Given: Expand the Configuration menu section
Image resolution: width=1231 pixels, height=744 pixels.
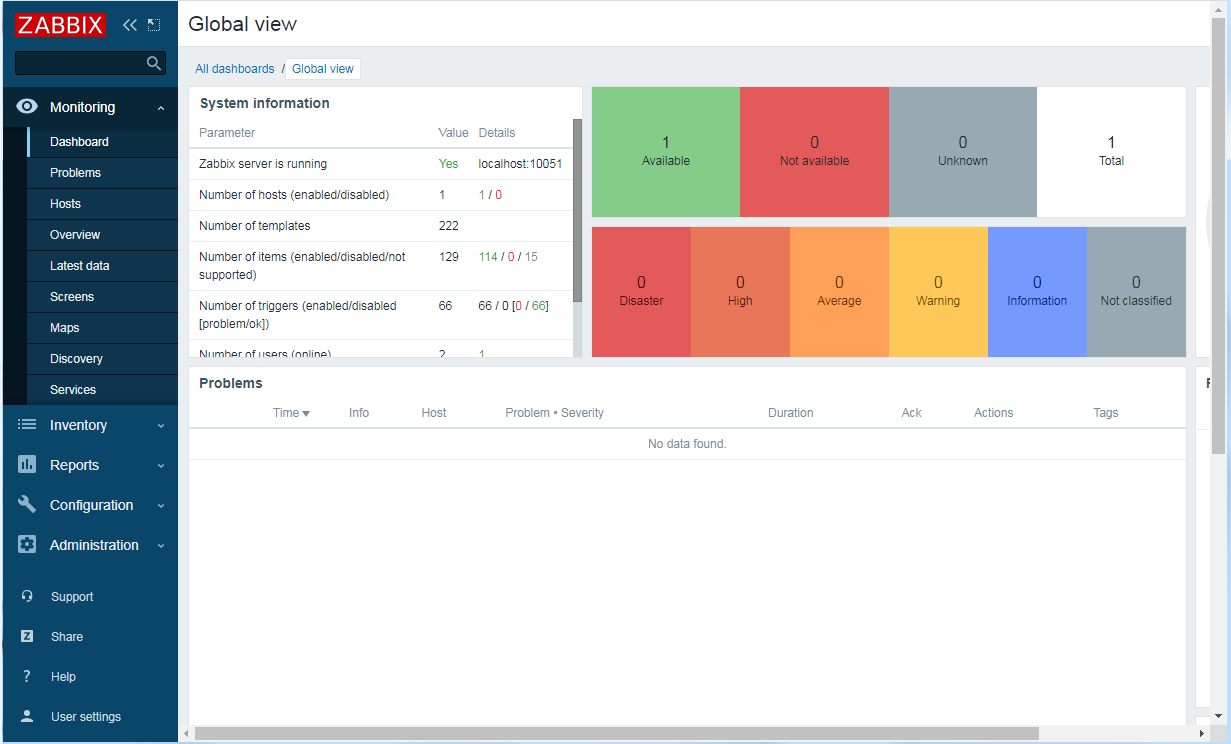Looking at the screenshot, I should pyautogui.click(x=161, y=506).
